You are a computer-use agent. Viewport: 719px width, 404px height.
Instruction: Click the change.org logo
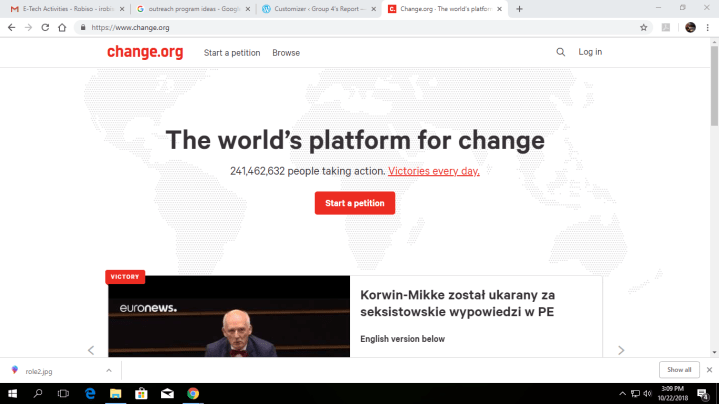[145, 52]
